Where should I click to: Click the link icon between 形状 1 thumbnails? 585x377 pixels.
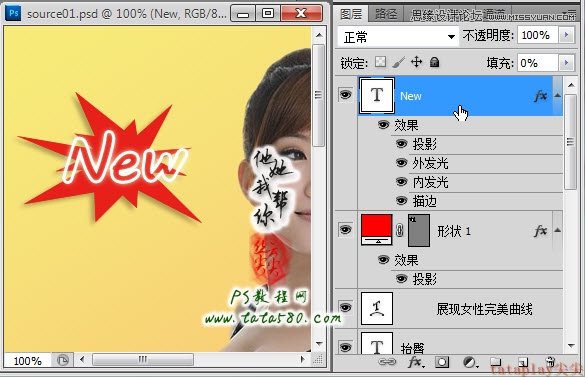[400, 230]
